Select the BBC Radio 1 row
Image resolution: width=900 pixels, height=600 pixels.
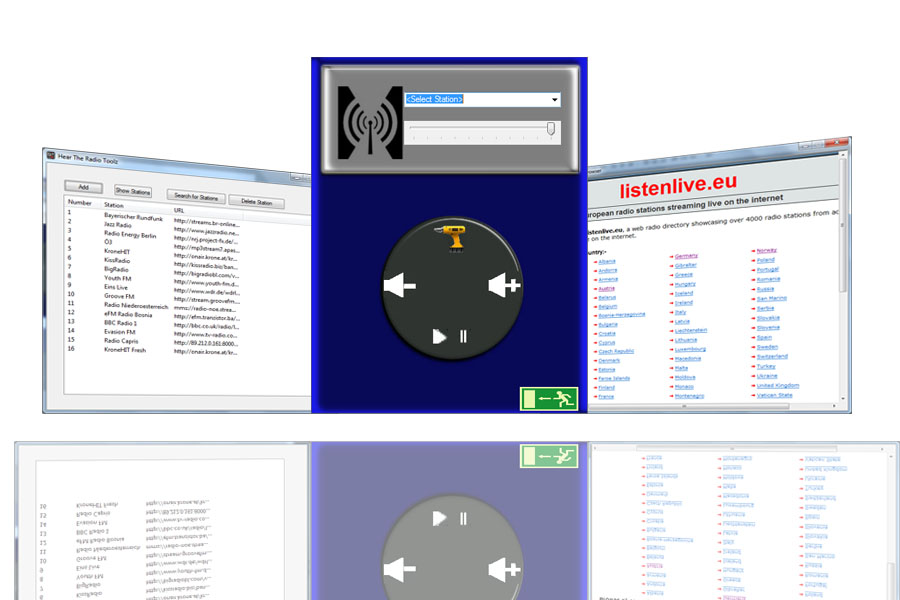point(153,323)
